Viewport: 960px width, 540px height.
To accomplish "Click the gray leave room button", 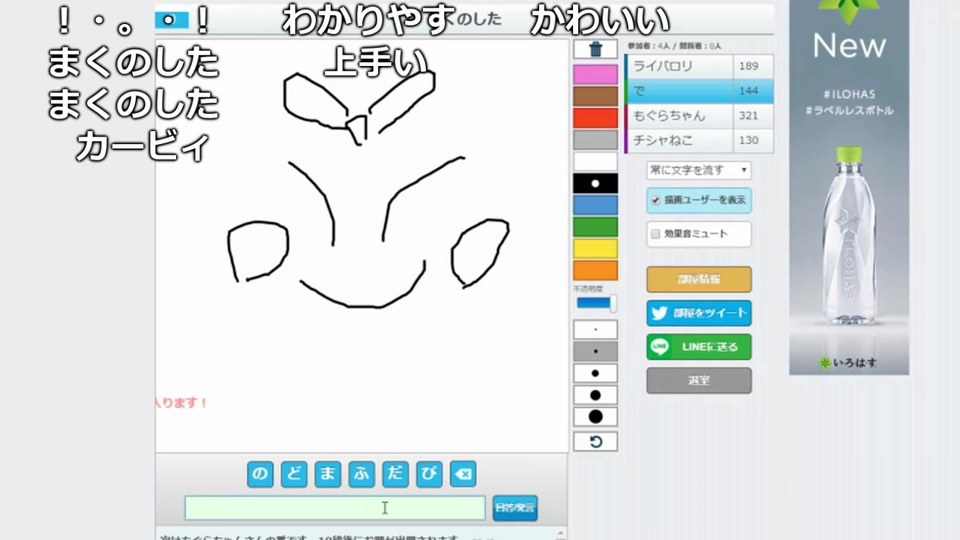I will (699, 380).
